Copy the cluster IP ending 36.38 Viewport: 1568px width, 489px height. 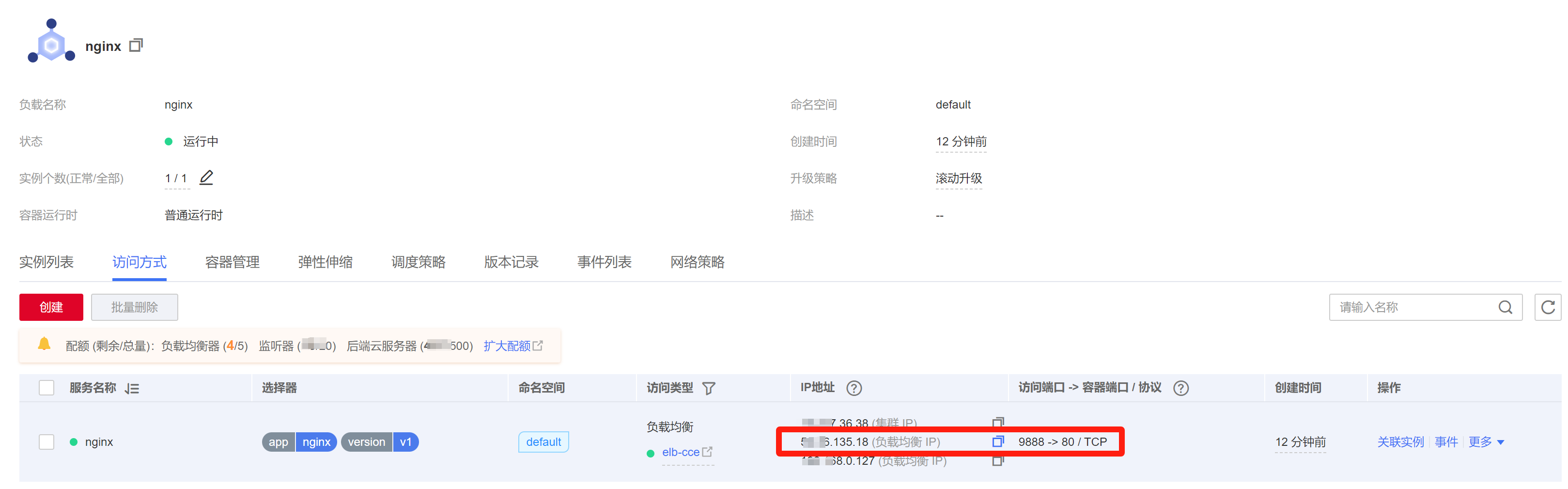(x=998, y=422)
